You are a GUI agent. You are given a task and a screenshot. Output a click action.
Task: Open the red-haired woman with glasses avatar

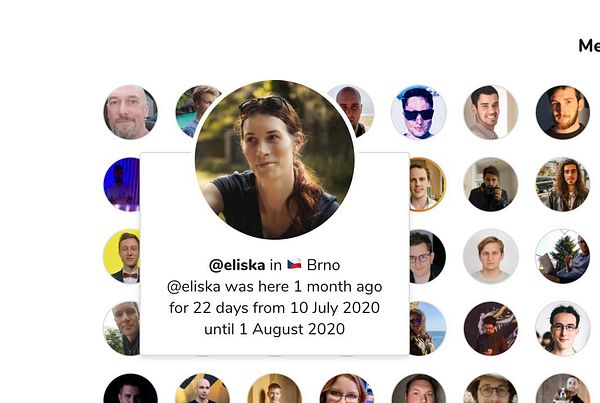click(x=347, y=388)
